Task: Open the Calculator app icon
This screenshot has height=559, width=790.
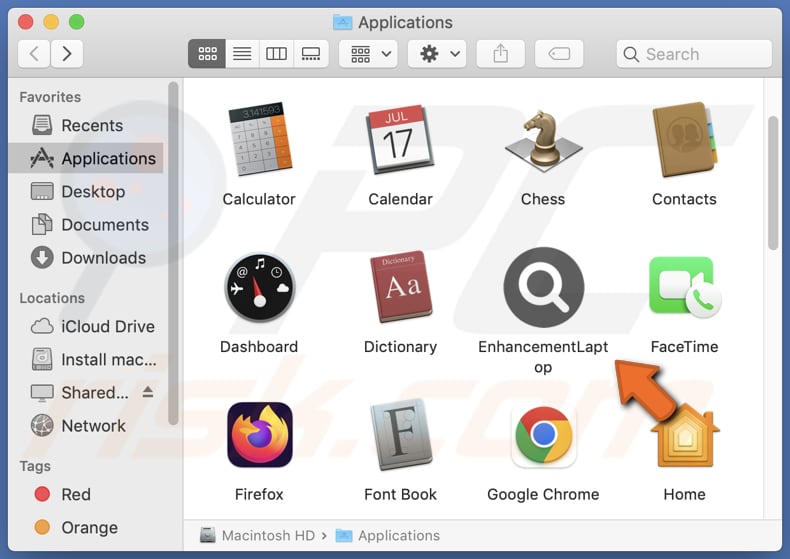Action: click(x=260, y=139)
